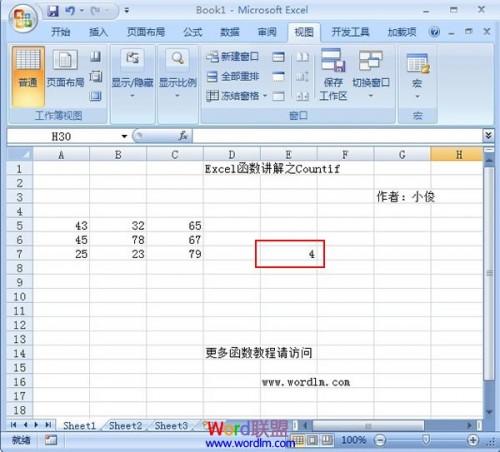This screenshot has width=500, height=452.
Task: Open Excel help question mark icon
Action: pos(434,32)
